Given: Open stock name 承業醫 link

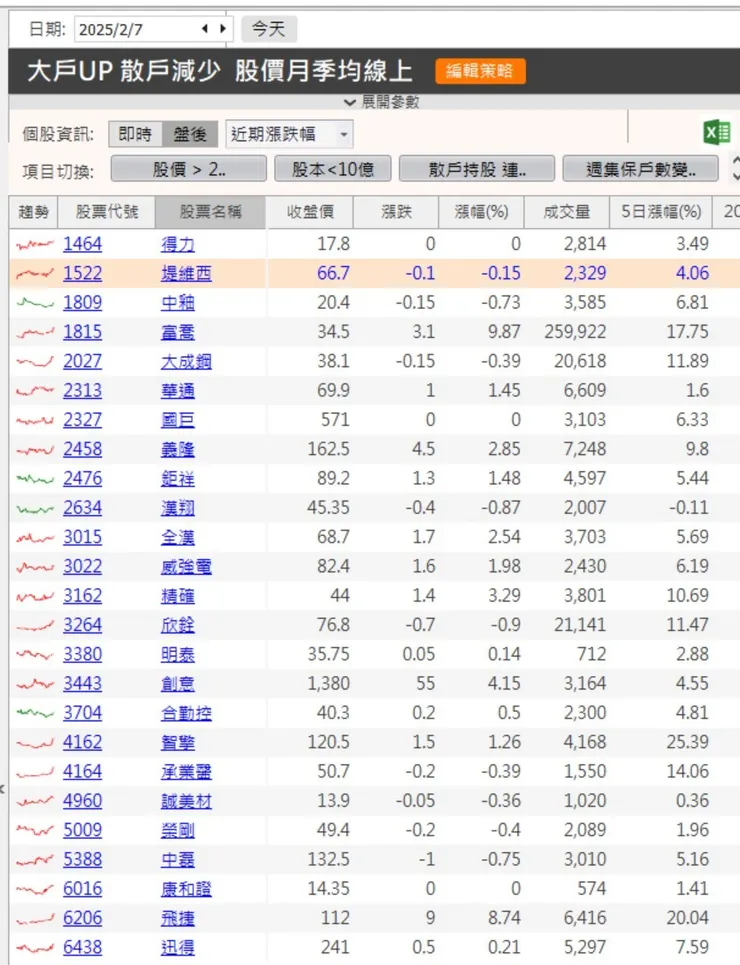Looking at the screenshot, I should tap(186, 772).
